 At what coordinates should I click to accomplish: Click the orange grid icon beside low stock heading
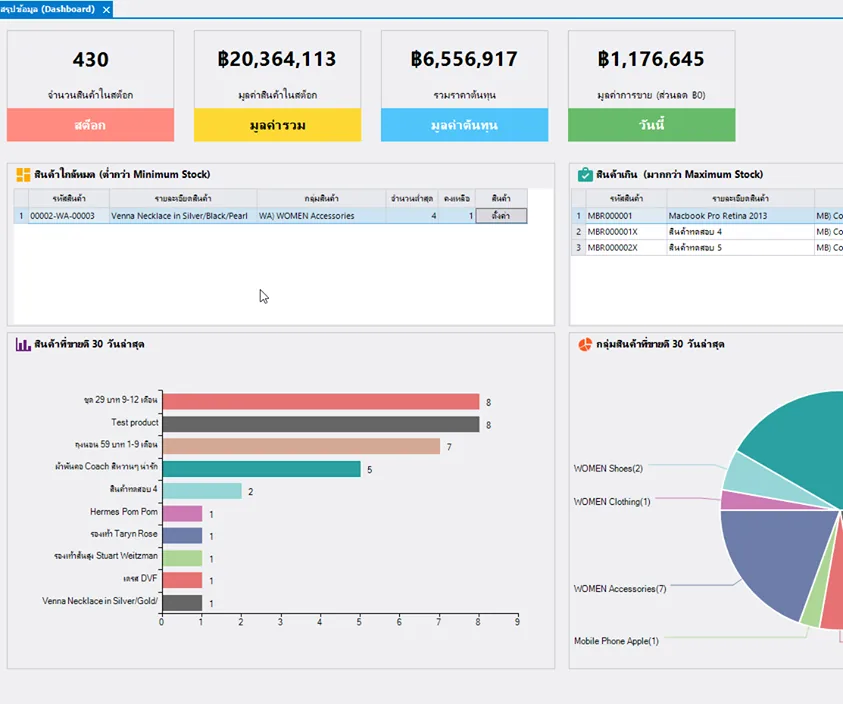(23, 175)
